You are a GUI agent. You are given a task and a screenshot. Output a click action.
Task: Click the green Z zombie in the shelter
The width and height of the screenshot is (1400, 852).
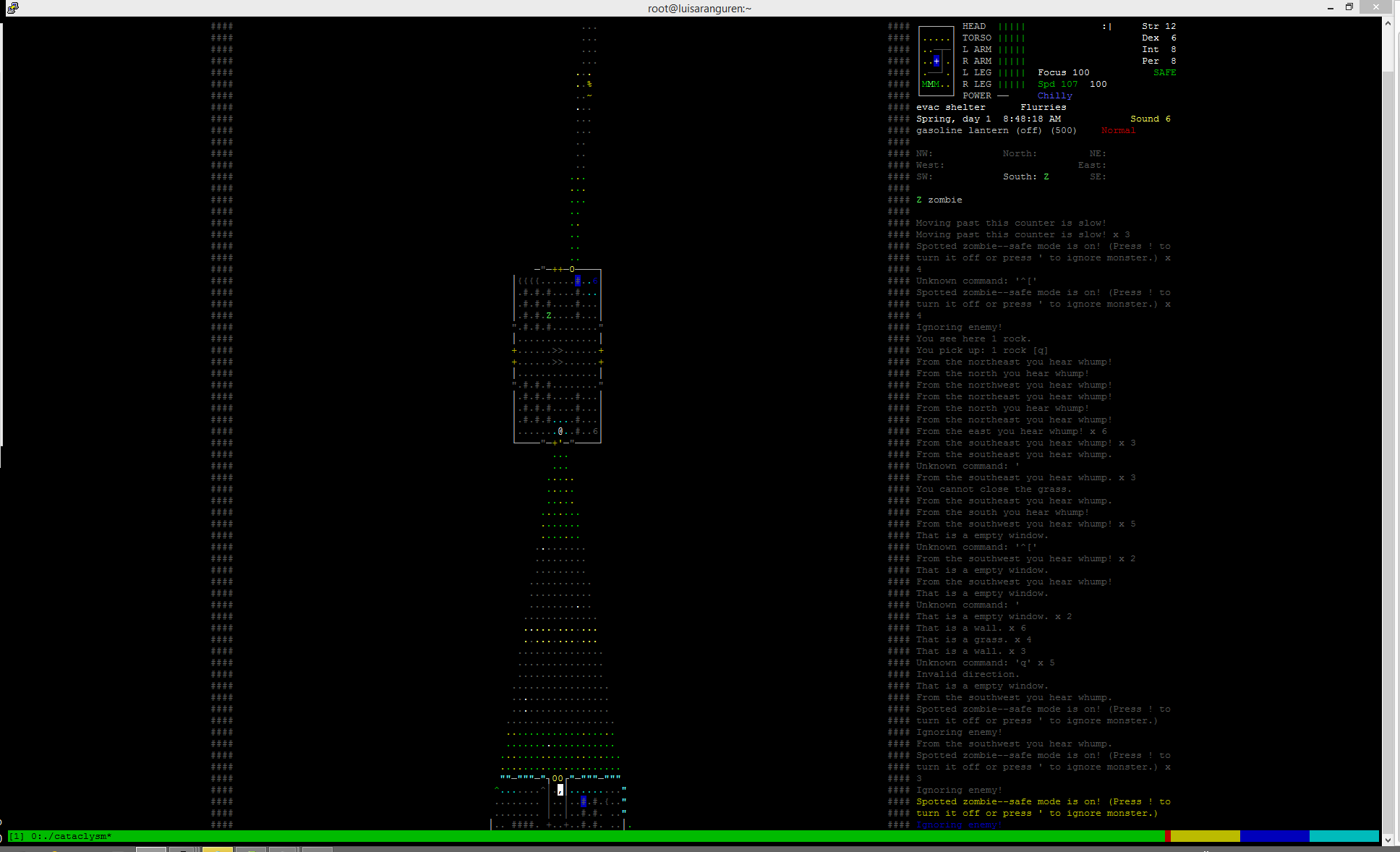(549, 315)
